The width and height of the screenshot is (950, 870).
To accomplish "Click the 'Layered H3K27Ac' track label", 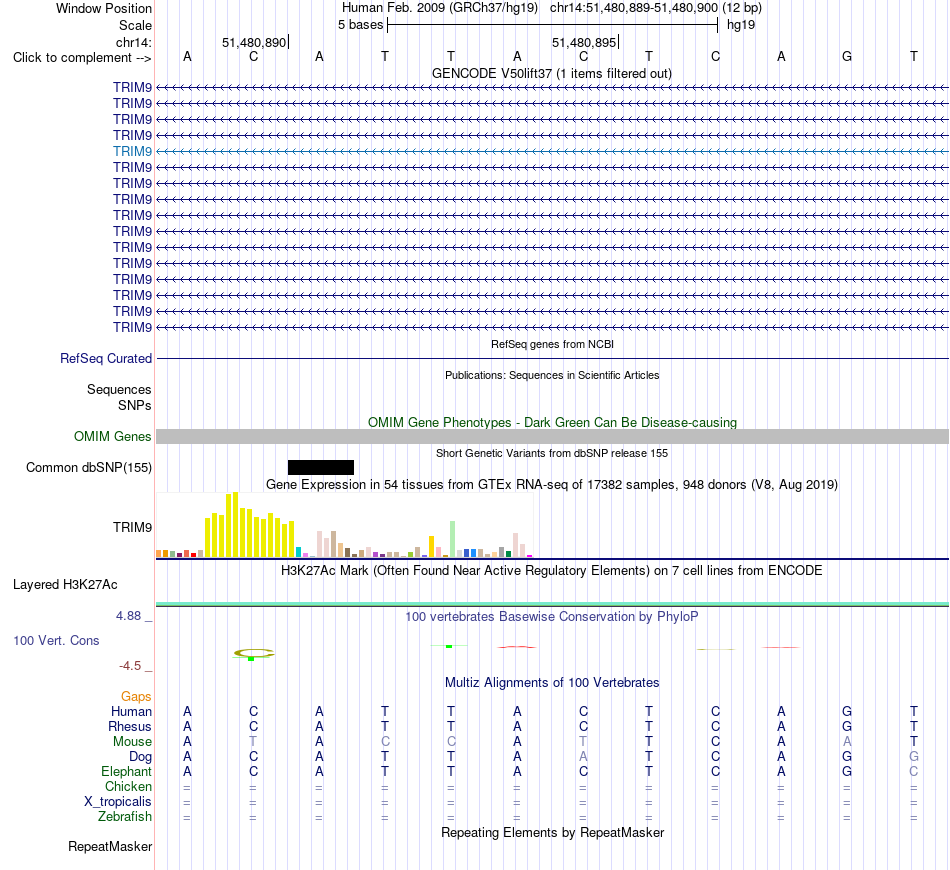I will (x=65, y=585).
